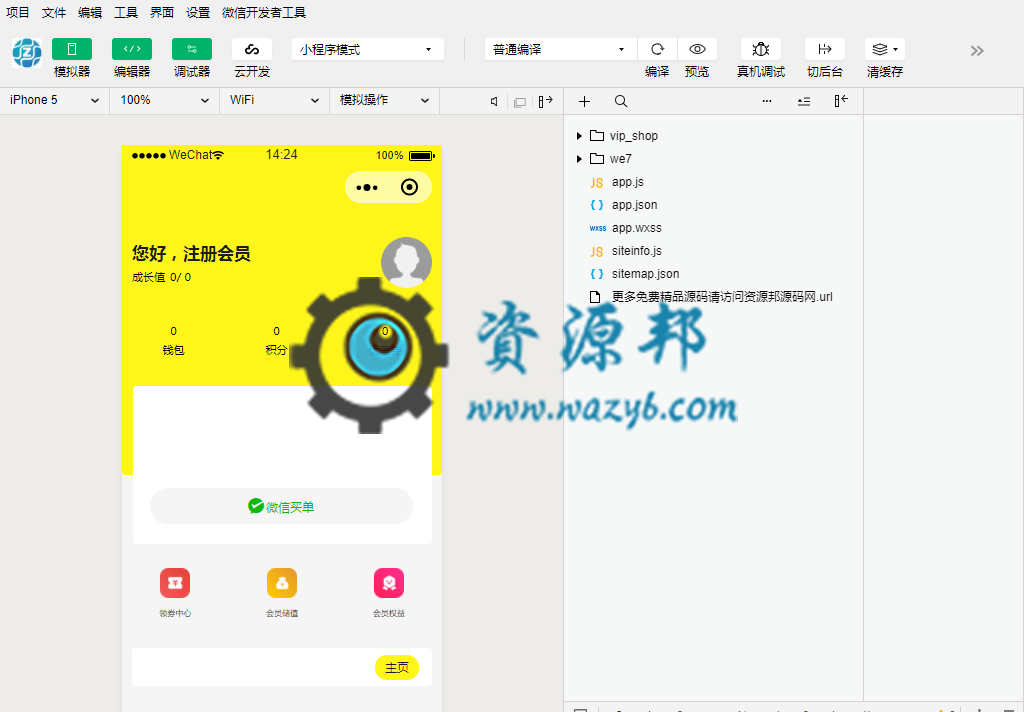The image size is (1024, 712).
Task: Start 真机调试 remote debugging
Action: tap(761, 50)
